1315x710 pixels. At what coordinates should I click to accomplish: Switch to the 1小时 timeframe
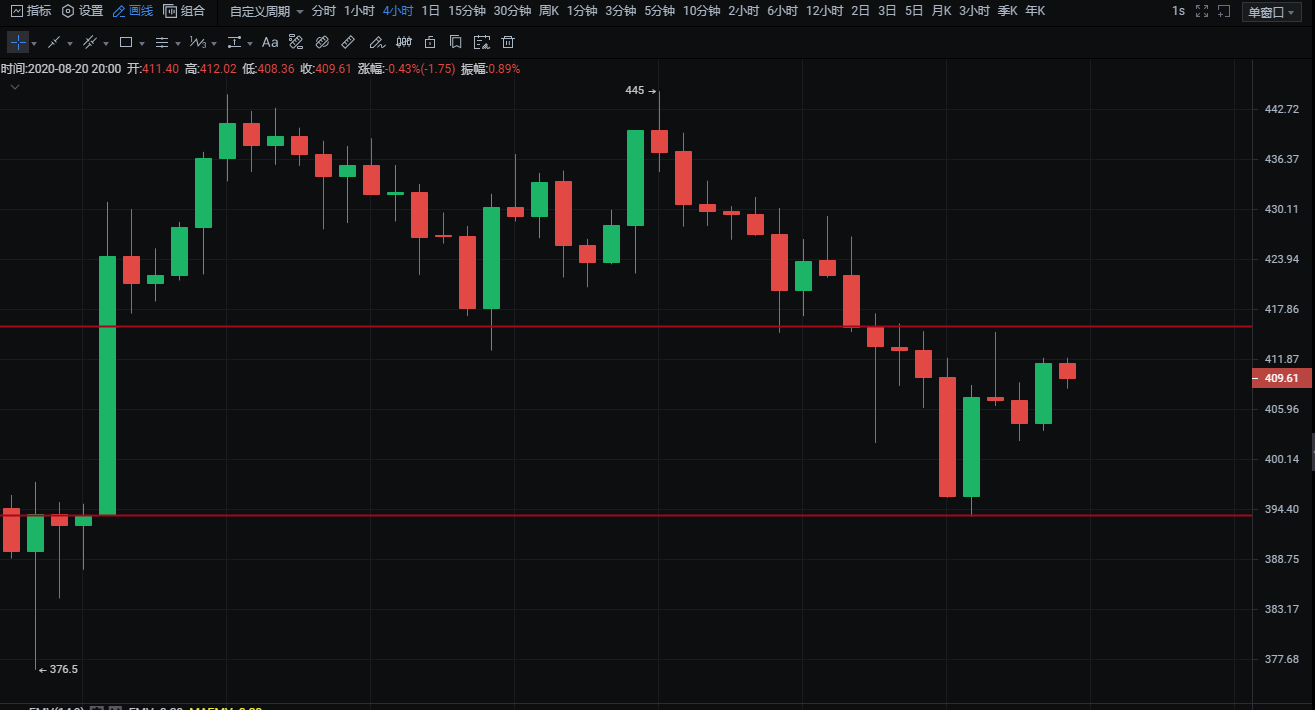click(359, 11)
